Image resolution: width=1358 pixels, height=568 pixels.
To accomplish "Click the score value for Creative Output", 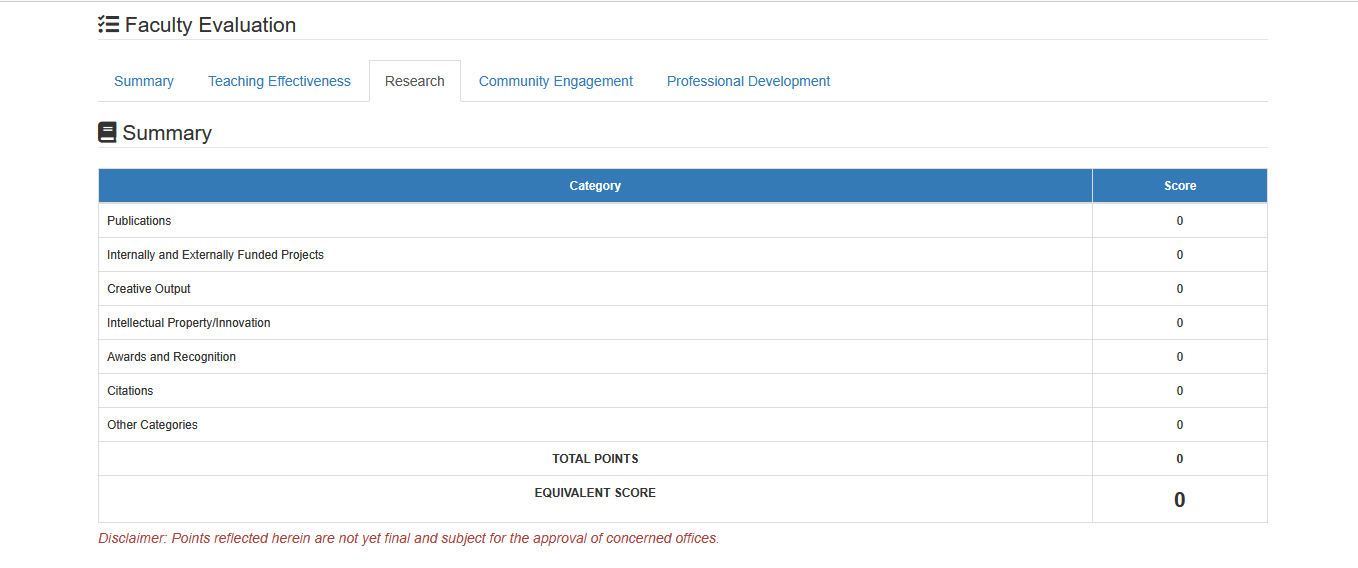I will 1180,289.
